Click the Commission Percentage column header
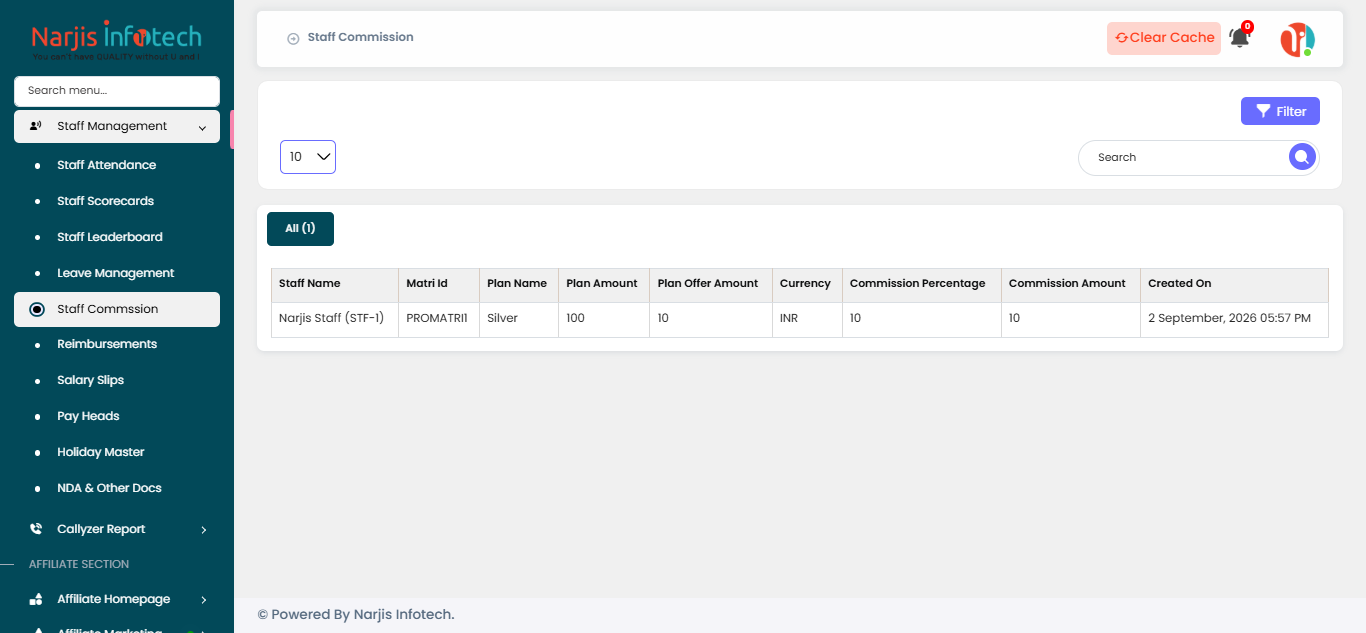The width and height of the screenshot is (1366, 633). [x=922, y=284]
